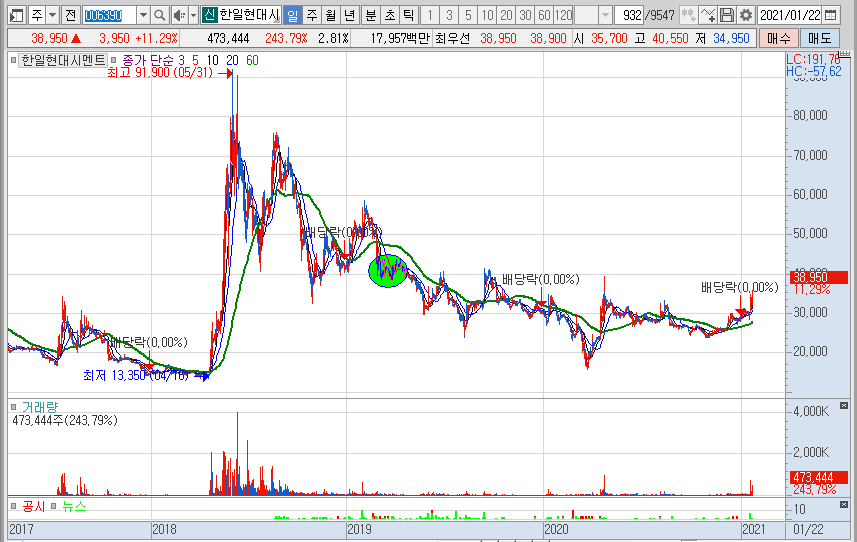Toggle the 거래량 volume panel marker
The width and height of the screenshot is (857, 542).
coord(14,407)
